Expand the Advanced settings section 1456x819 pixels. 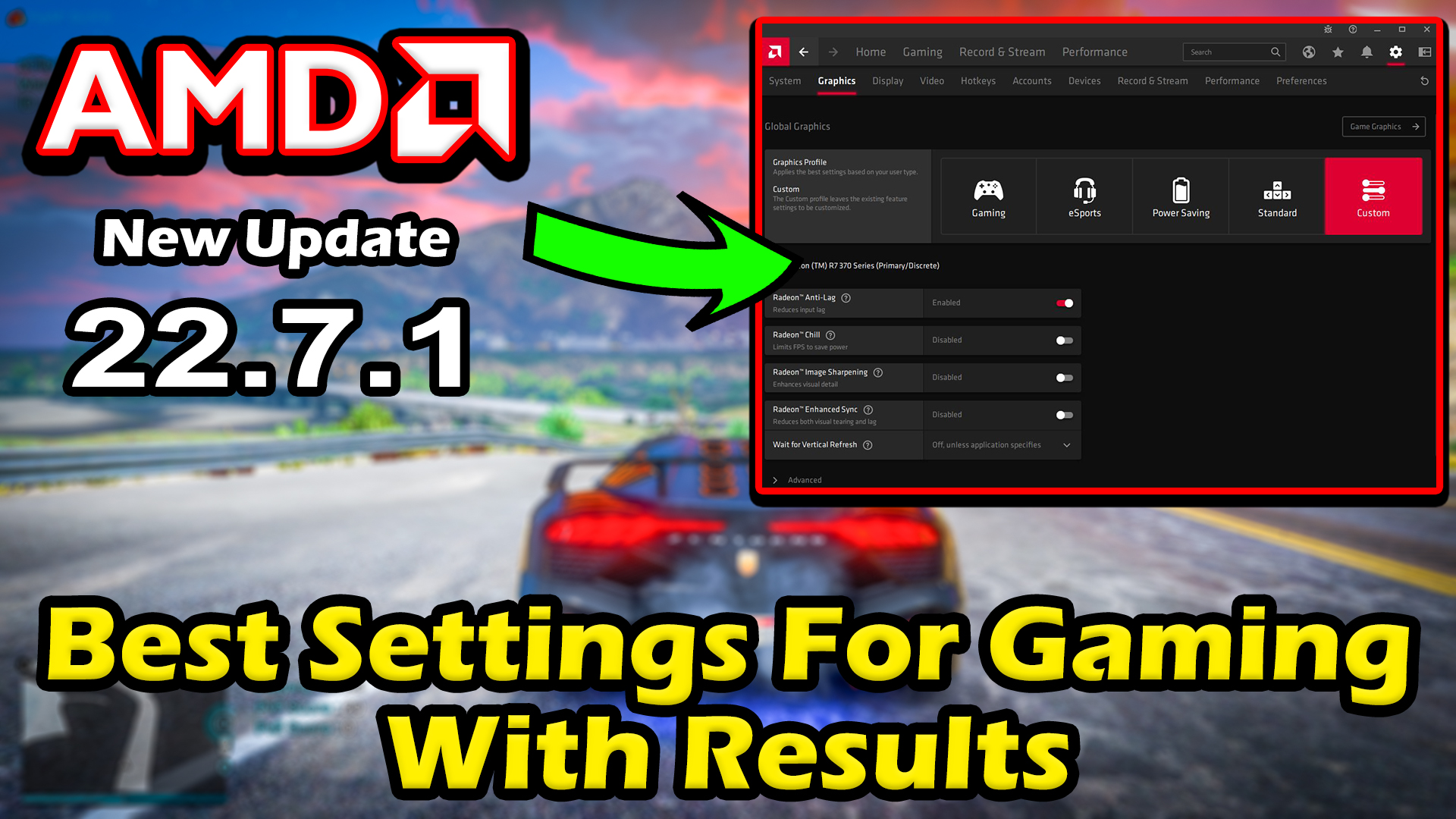point(800,480)
